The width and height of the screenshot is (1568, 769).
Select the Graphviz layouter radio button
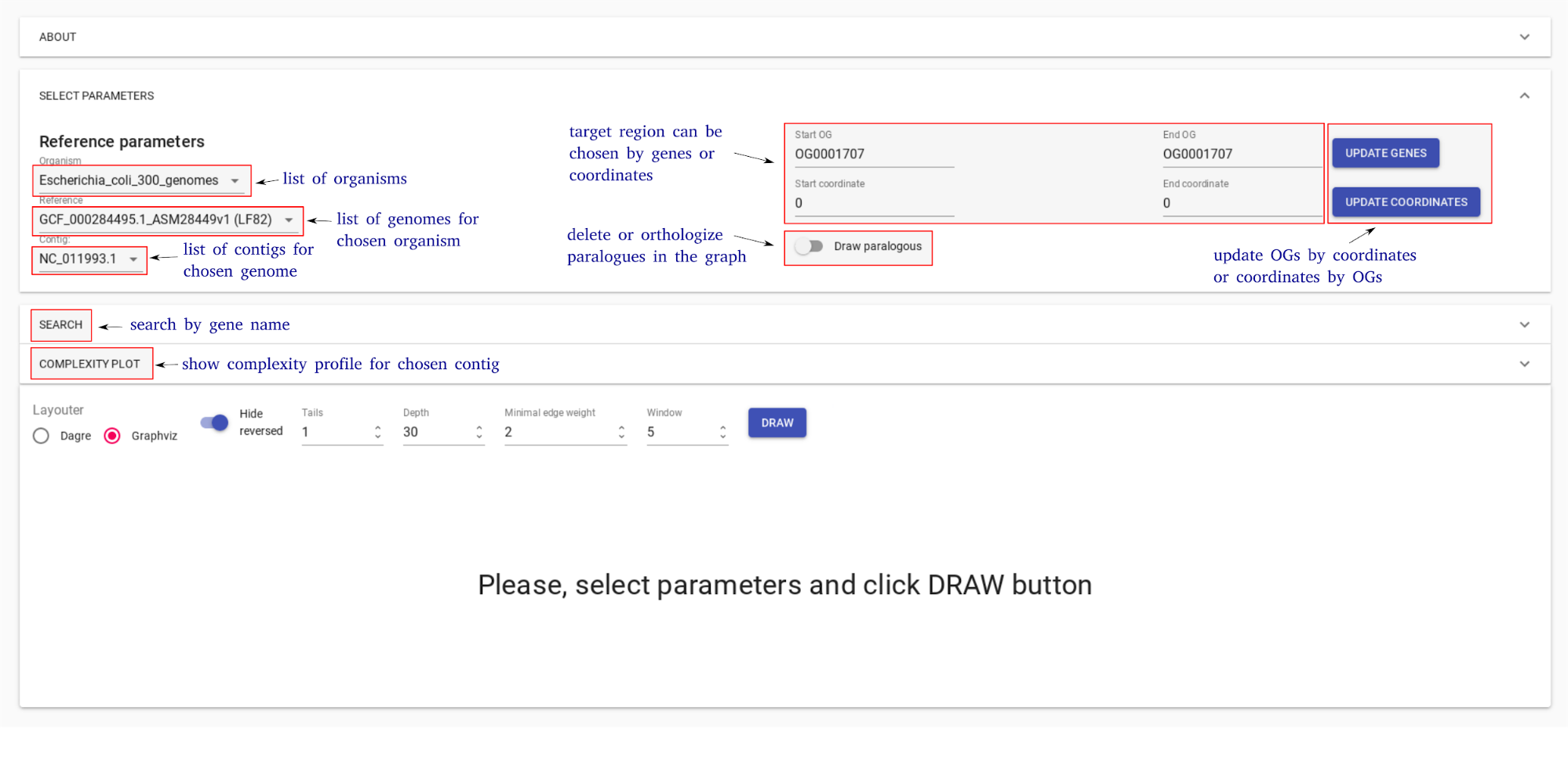[x=112, y=436]
